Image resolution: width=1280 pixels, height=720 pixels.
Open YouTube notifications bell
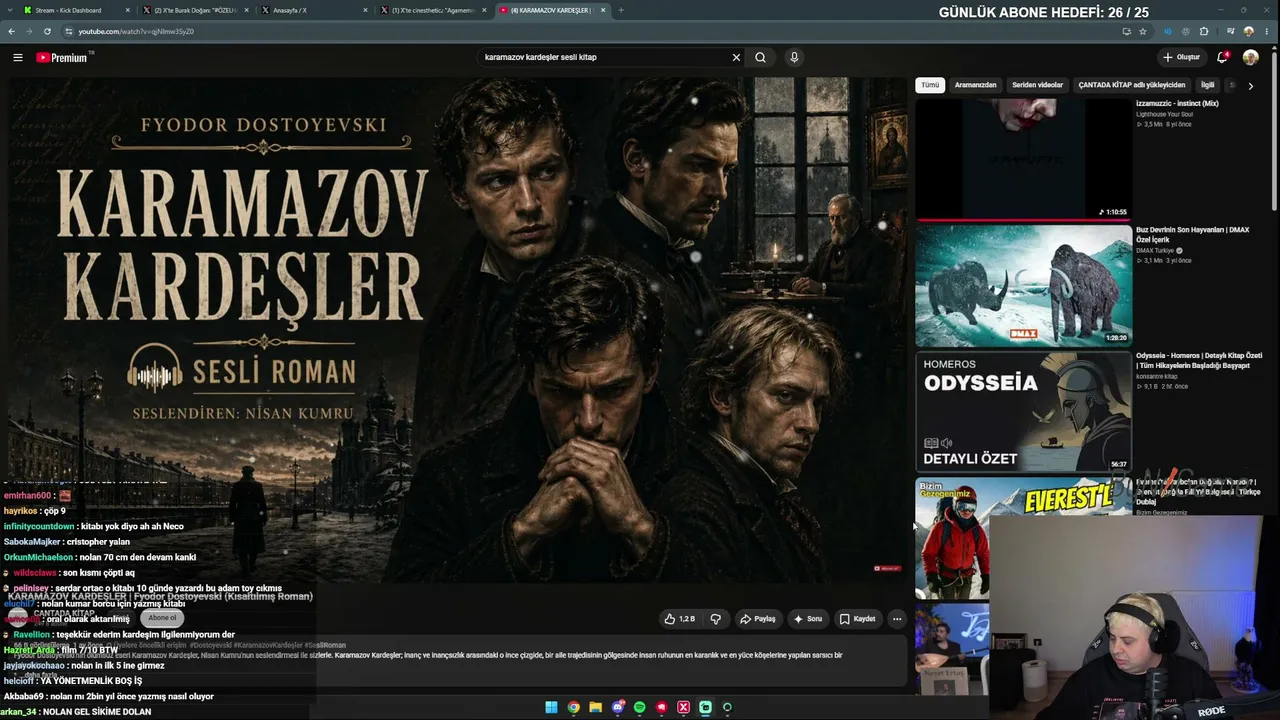(x=1222, y=57)
